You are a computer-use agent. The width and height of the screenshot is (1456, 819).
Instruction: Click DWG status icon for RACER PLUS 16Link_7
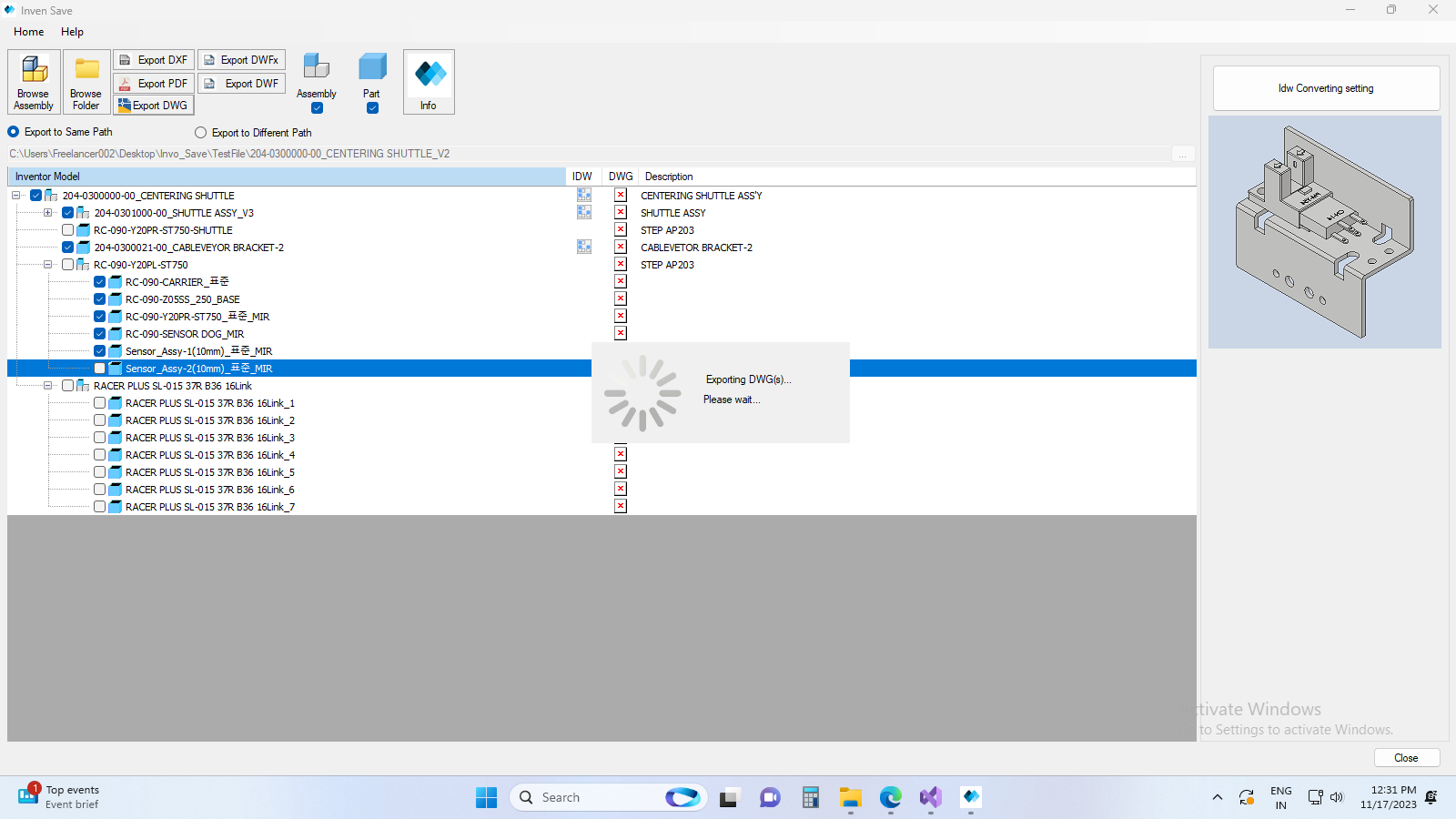[621, 506]
